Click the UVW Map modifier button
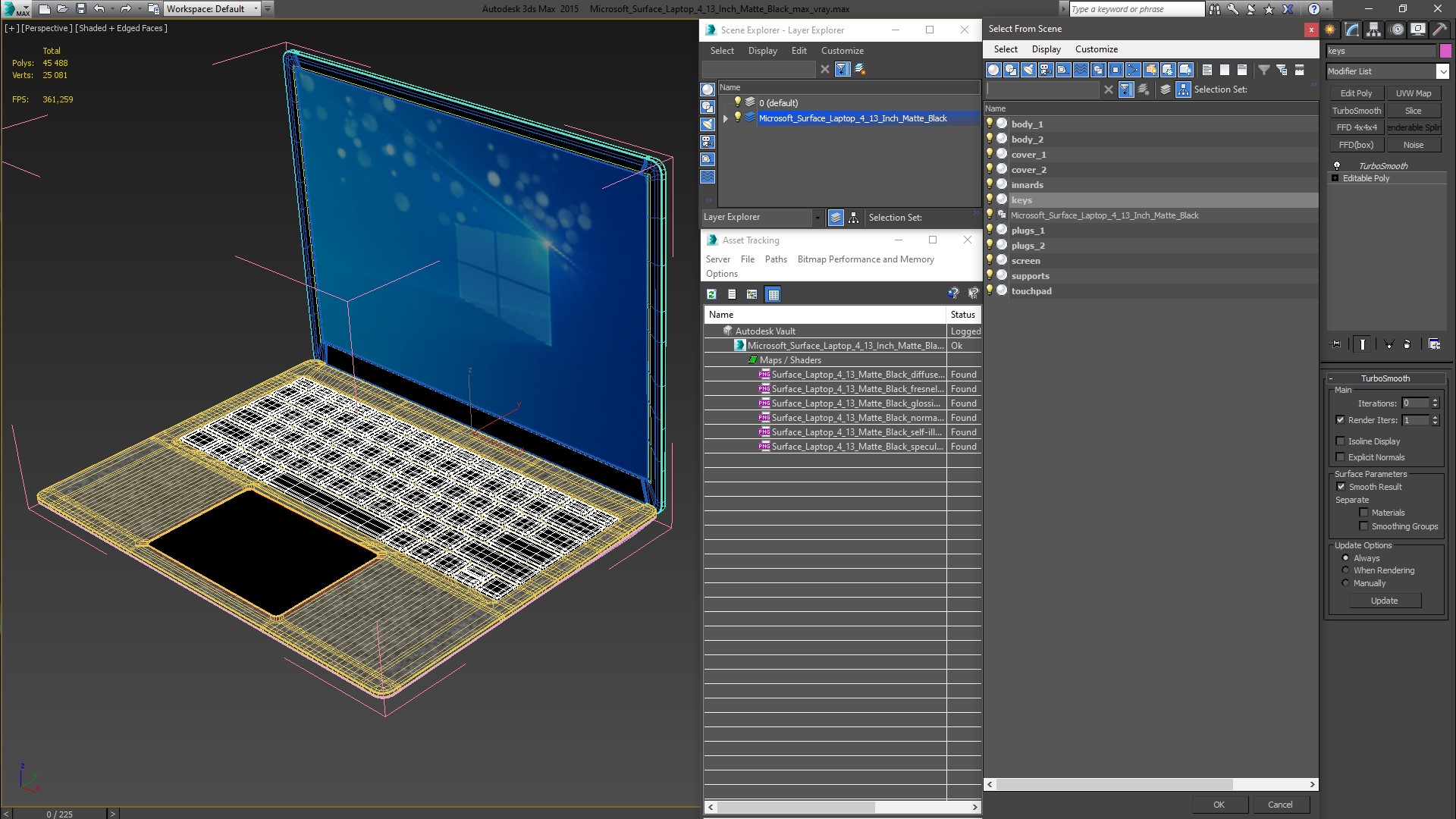The image size is (1456, 819). pyautogui.click(x=1414, y=93)
